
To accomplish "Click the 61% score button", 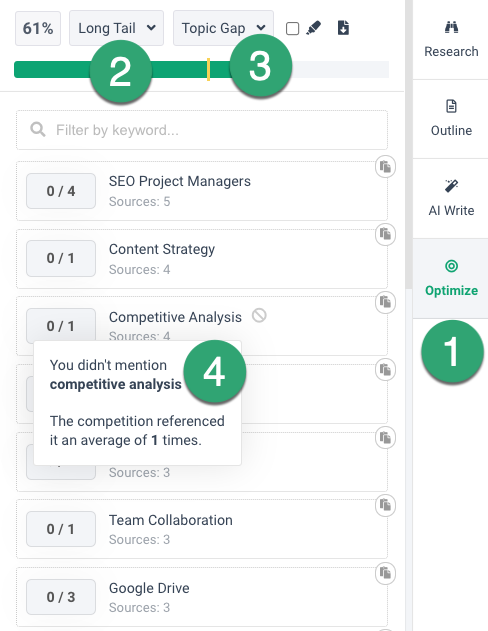I will [x=38, y=28].
